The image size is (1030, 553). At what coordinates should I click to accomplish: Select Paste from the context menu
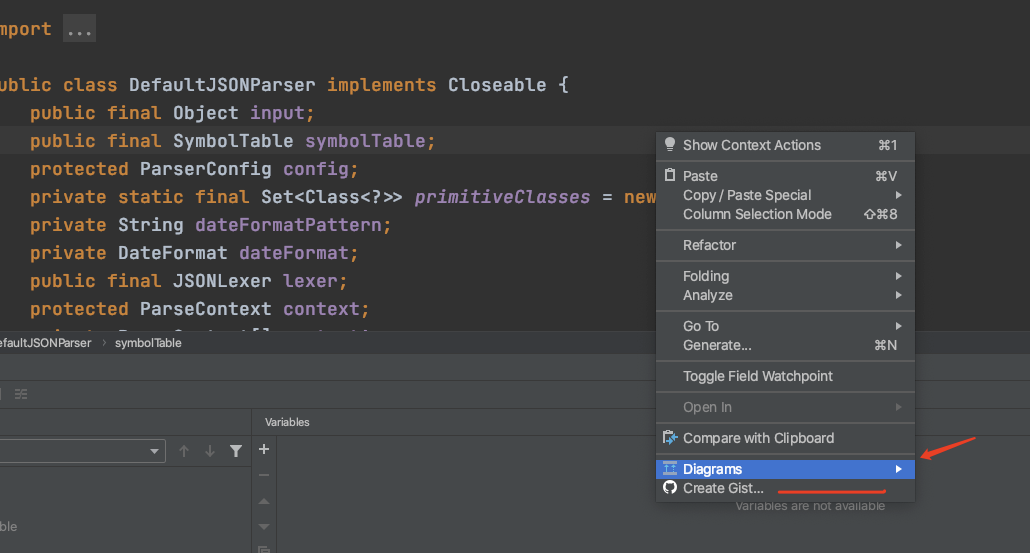point(785,176)
